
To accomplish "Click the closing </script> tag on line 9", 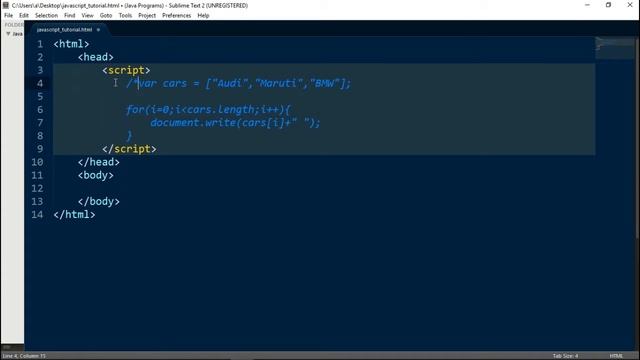I will (x=129, y=149).
